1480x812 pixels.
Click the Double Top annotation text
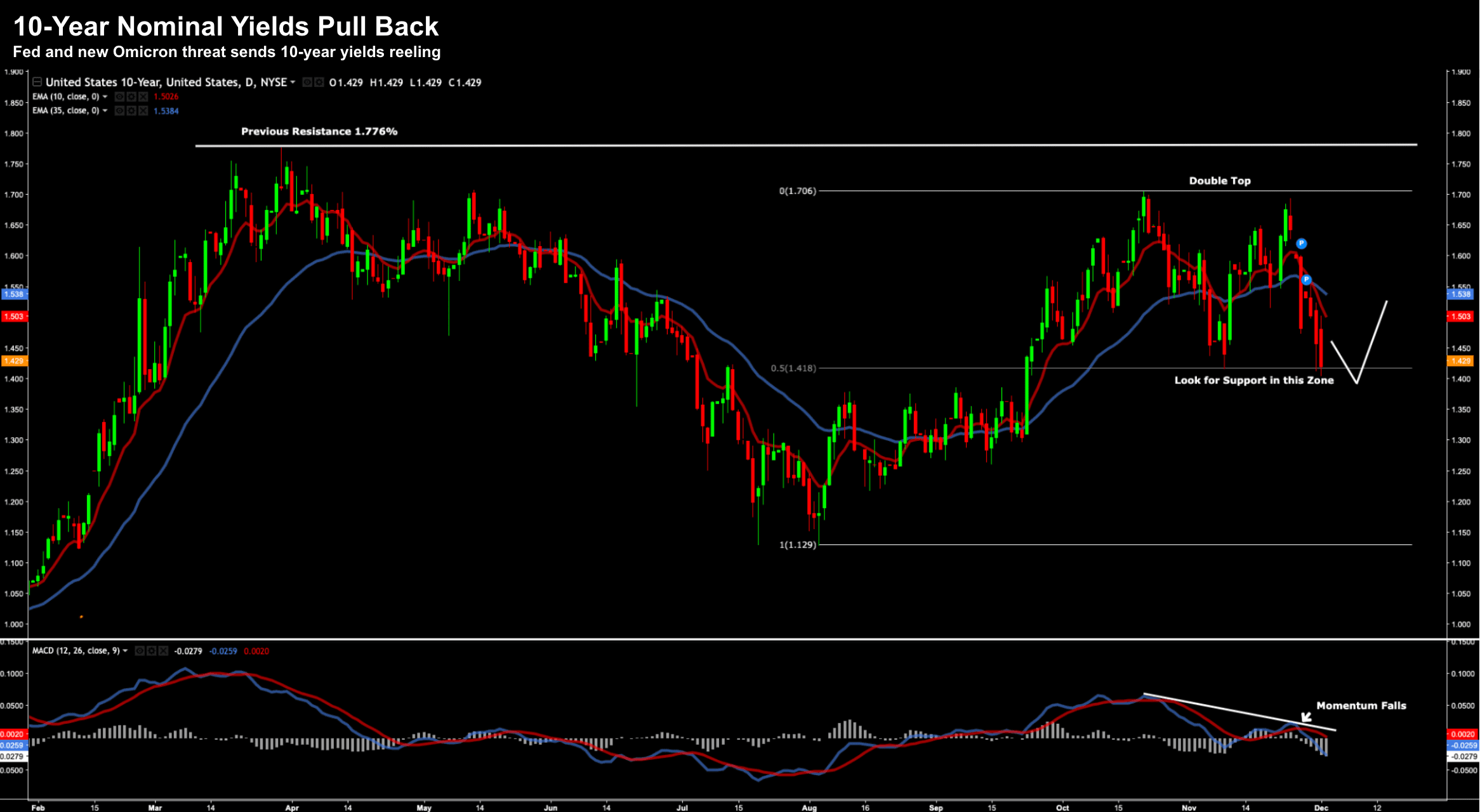(x=1219, y=181)
